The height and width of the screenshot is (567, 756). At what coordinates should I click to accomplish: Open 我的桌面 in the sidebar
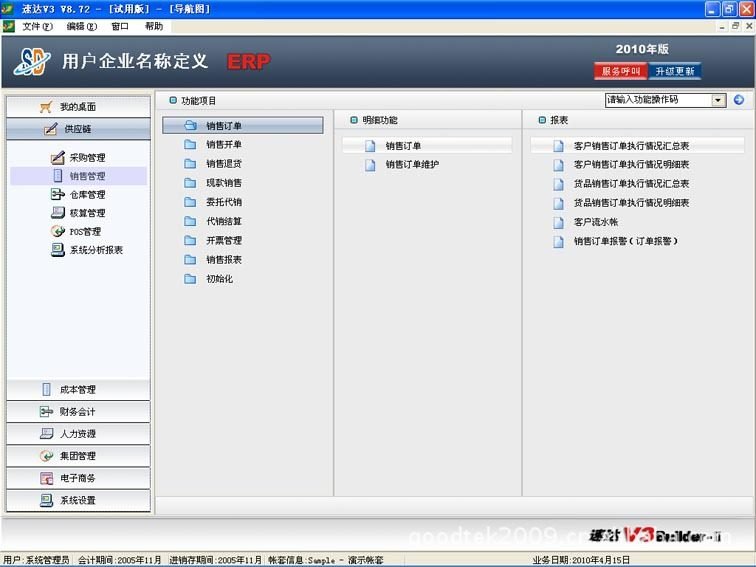point(78,107)
